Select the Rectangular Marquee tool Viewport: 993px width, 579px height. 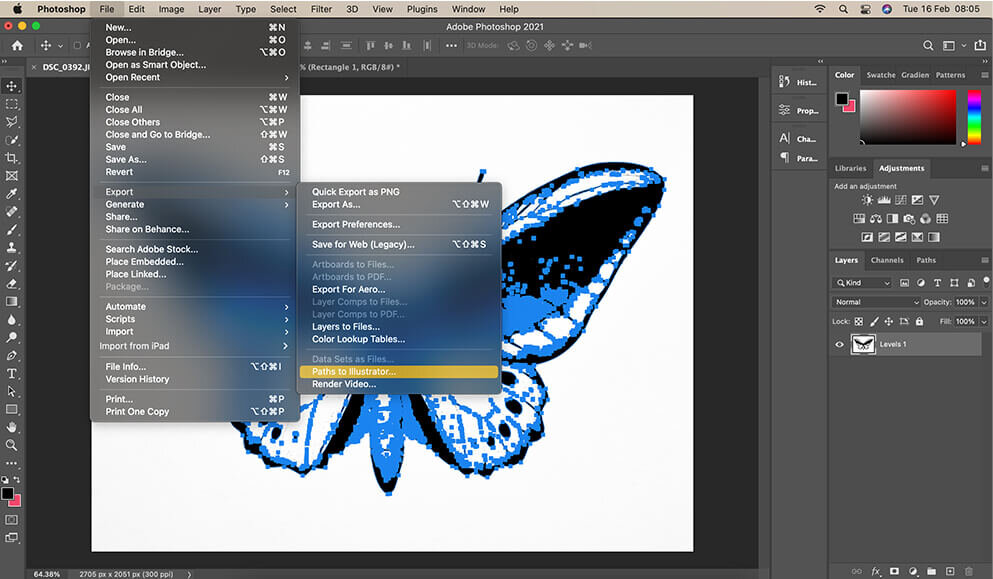11,104
